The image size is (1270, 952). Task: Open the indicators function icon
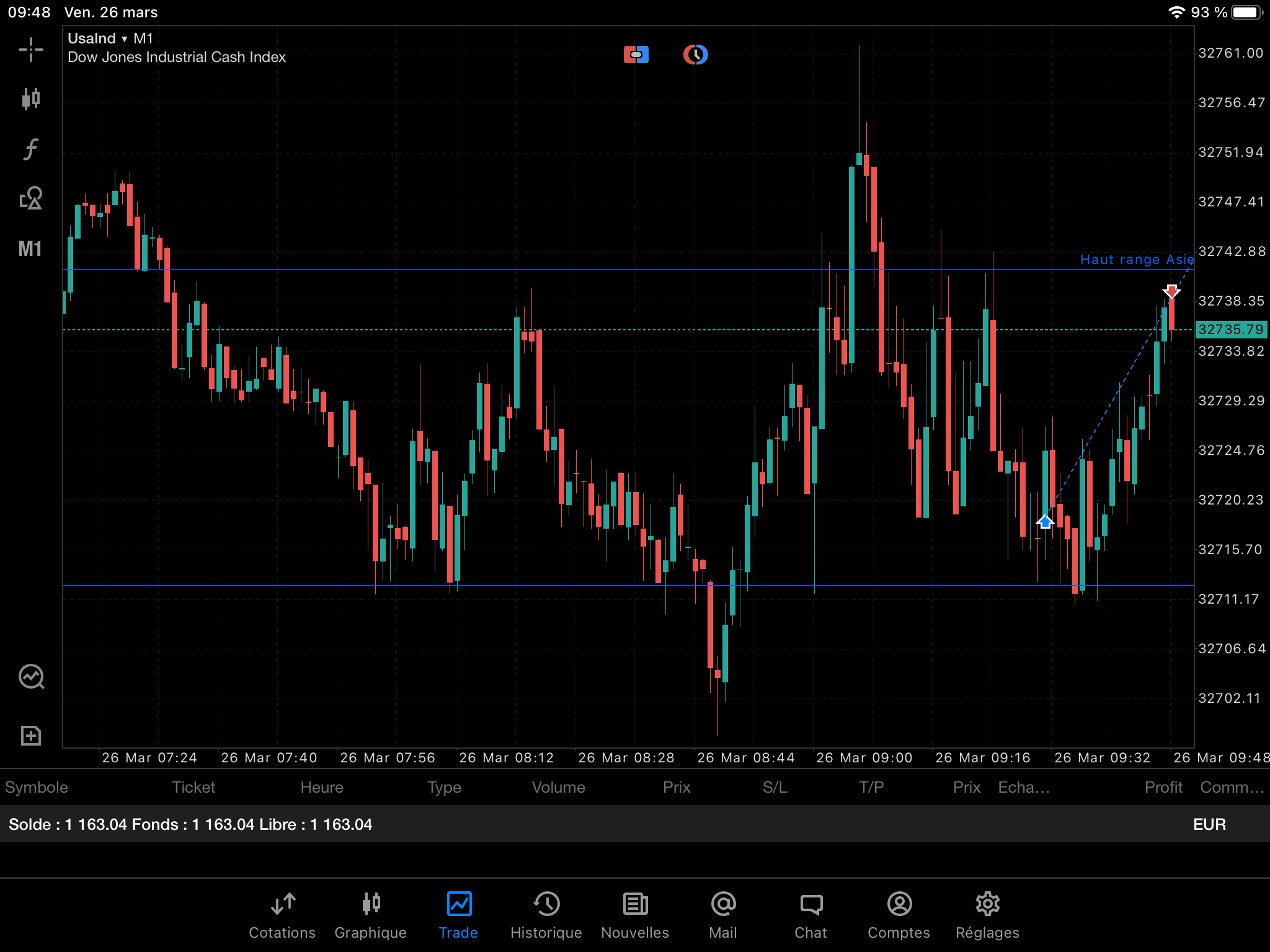tap(30, 149)
